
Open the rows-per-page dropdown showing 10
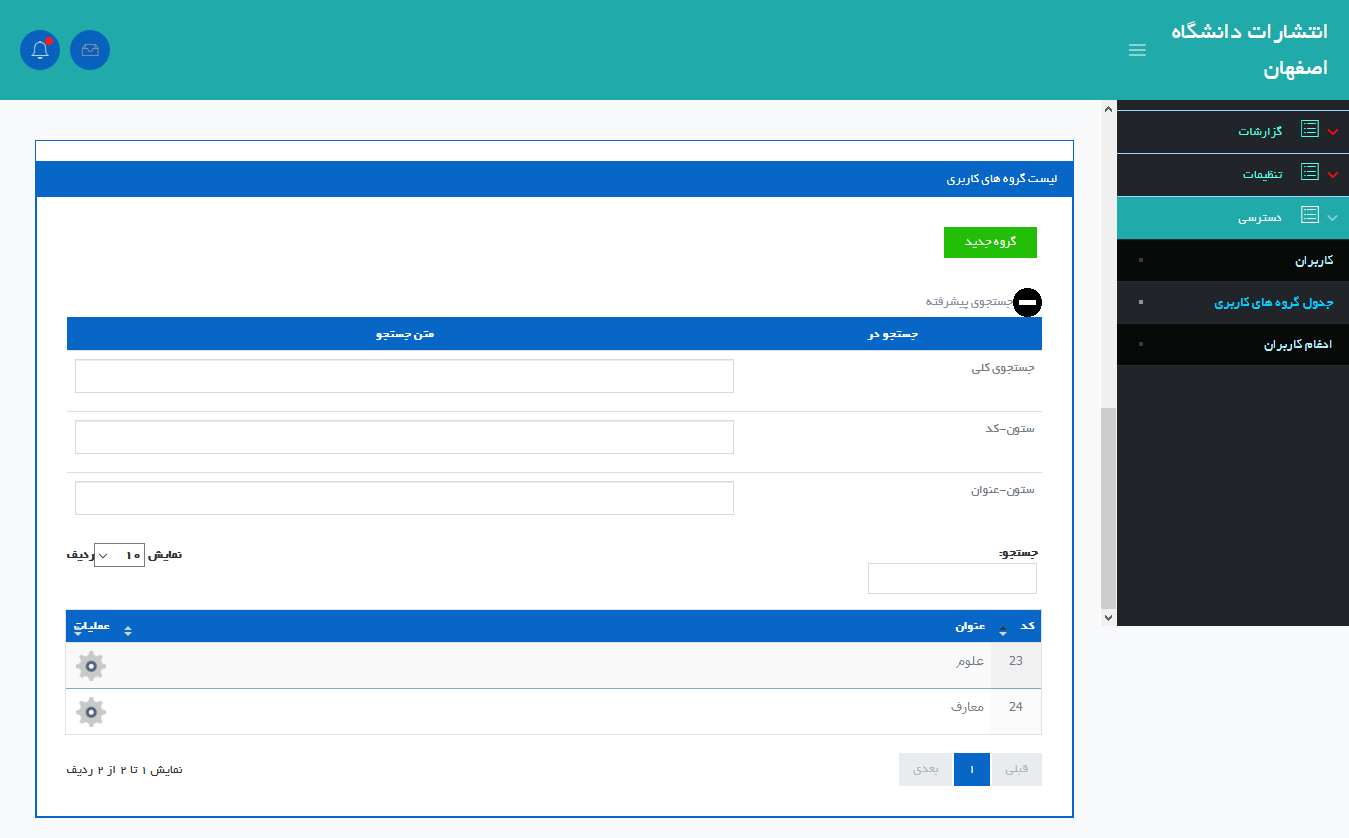coord(119,555)
